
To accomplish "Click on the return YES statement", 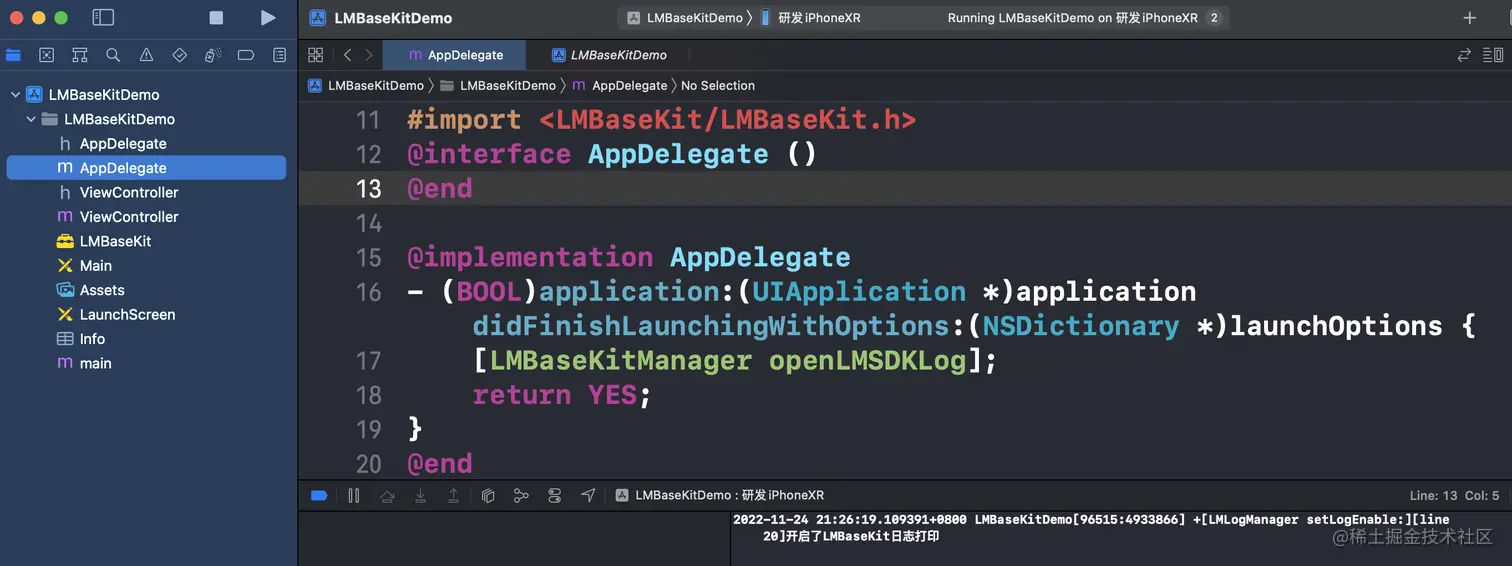I will tap(562, 395).
